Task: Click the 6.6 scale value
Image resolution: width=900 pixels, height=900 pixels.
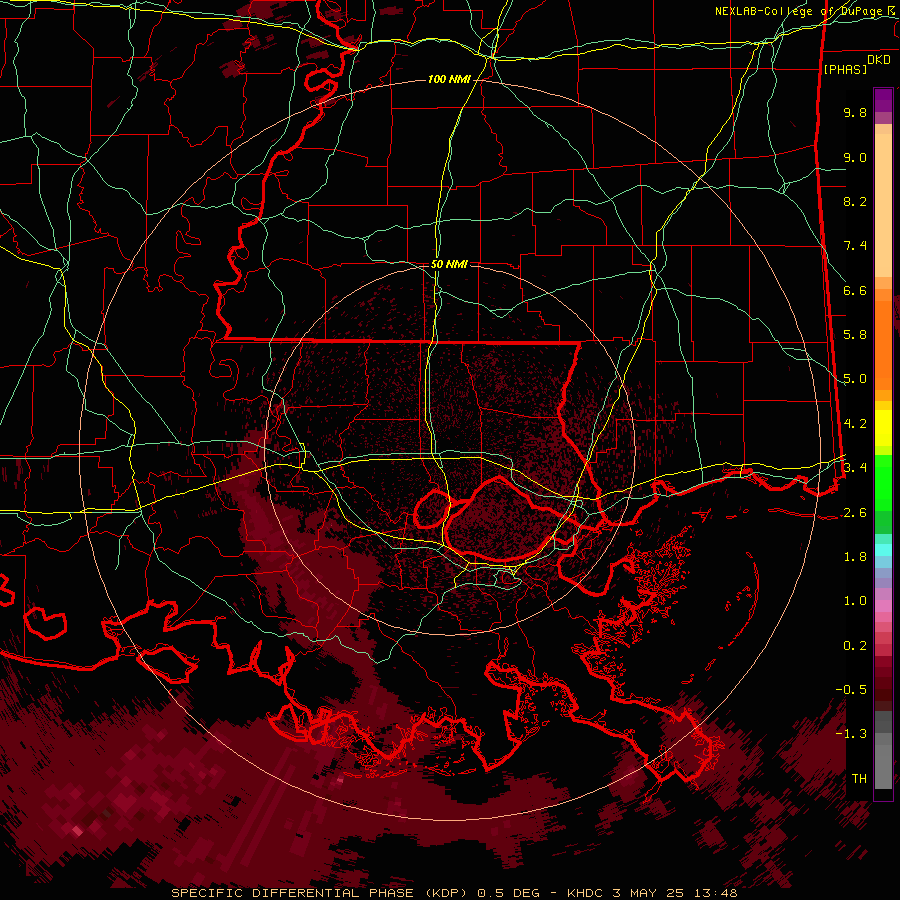Action: click(x=855, y=290)
